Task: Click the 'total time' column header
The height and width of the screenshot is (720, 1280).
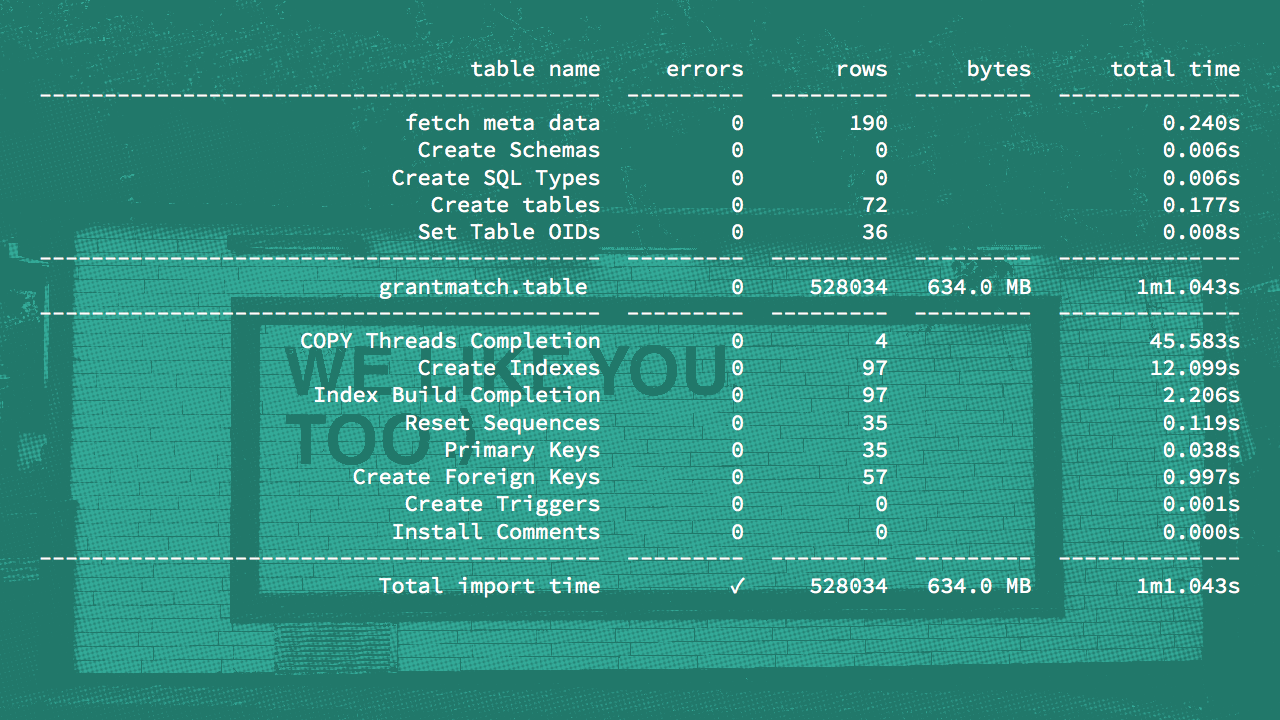Action: tap(1175, 69)
